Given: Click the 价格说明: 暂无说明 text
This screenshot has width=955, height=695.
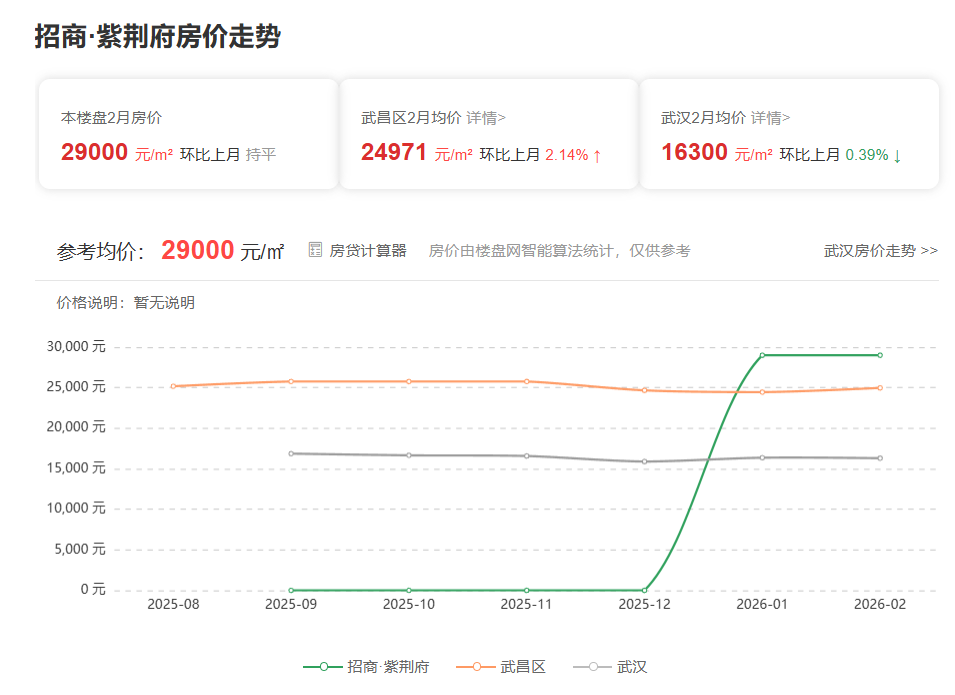Looking at the screenshot, I should (125, 303).
